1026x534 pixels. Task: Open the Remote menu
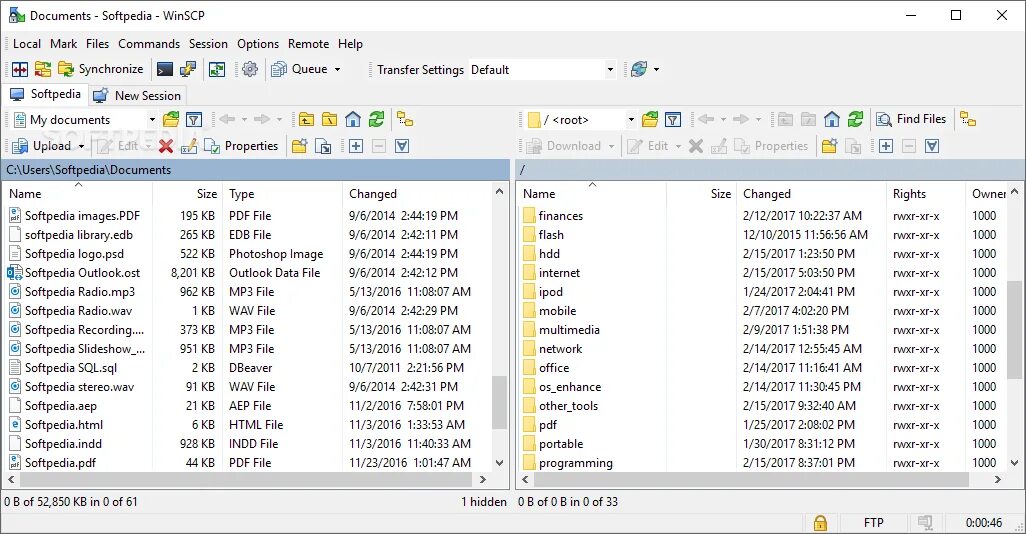(308, 44)
